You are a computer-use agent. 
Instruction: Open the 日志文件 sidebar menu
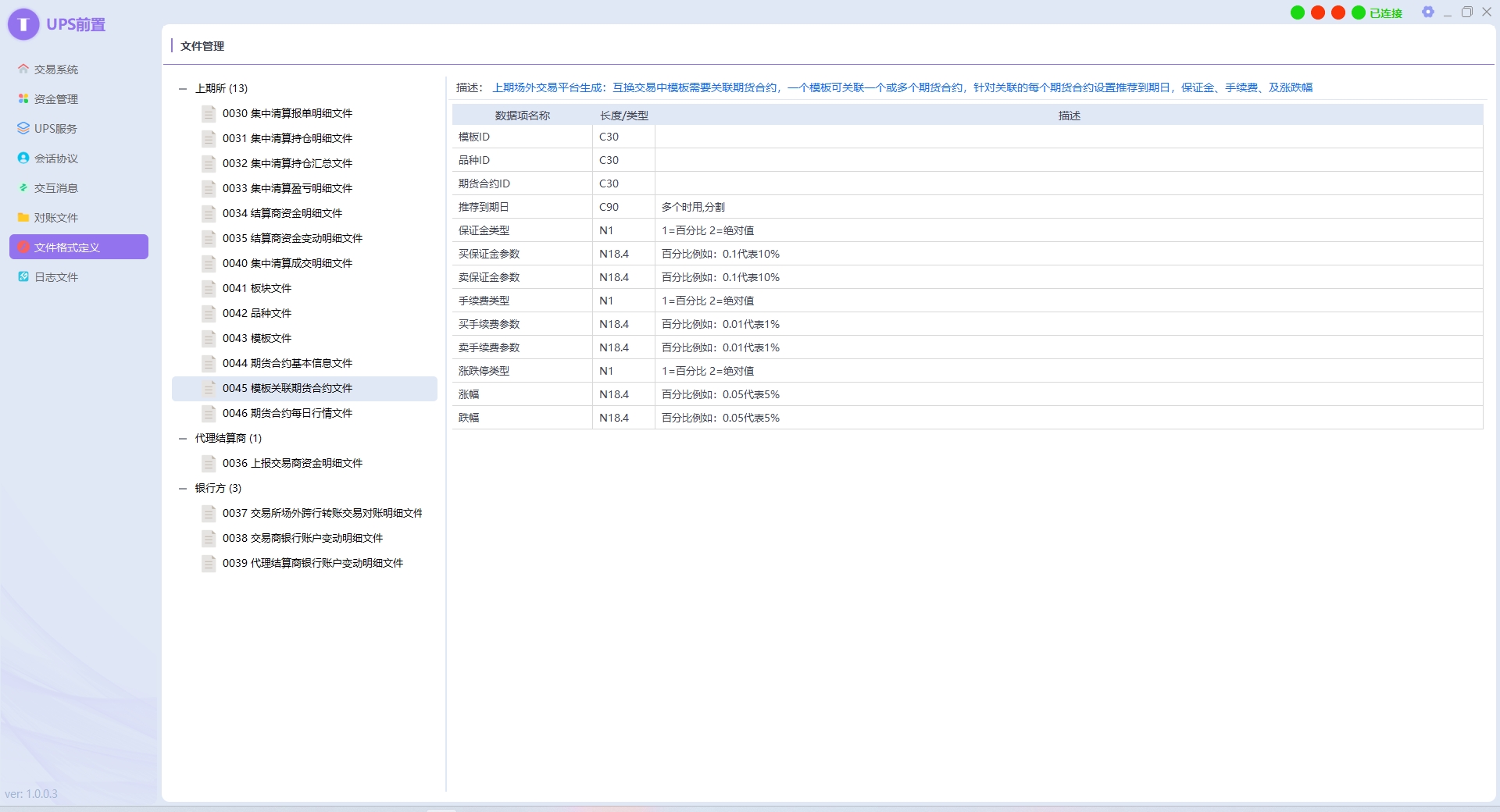(79, 276)
